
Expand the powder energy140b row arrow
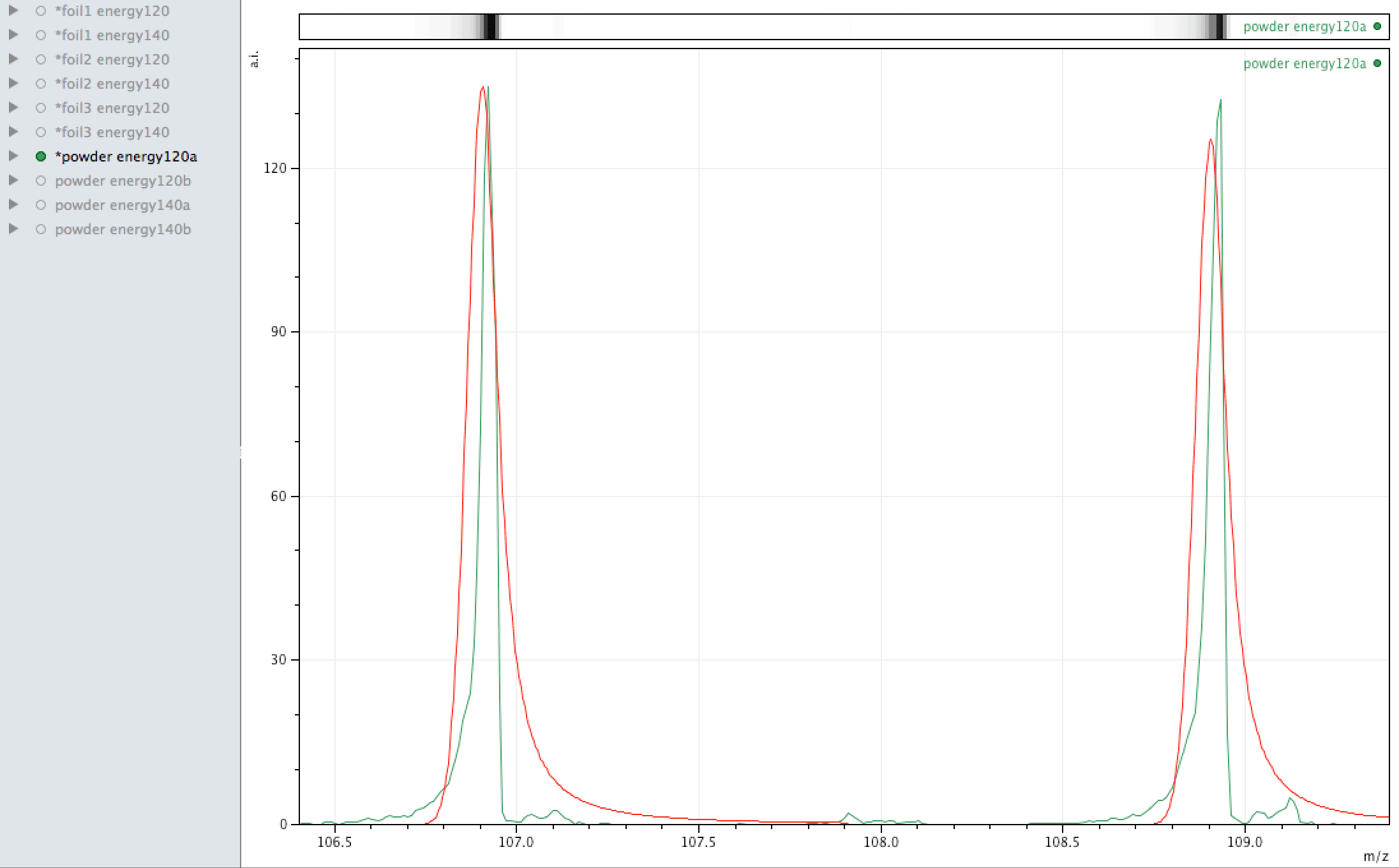[x=13, y=229]
